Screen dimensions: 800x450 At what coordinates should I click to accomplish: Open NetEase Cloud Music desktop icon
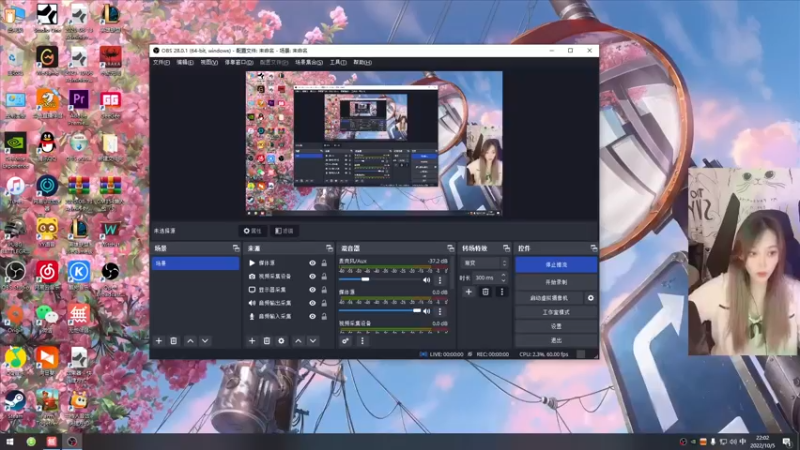click(x=47, y=271)
